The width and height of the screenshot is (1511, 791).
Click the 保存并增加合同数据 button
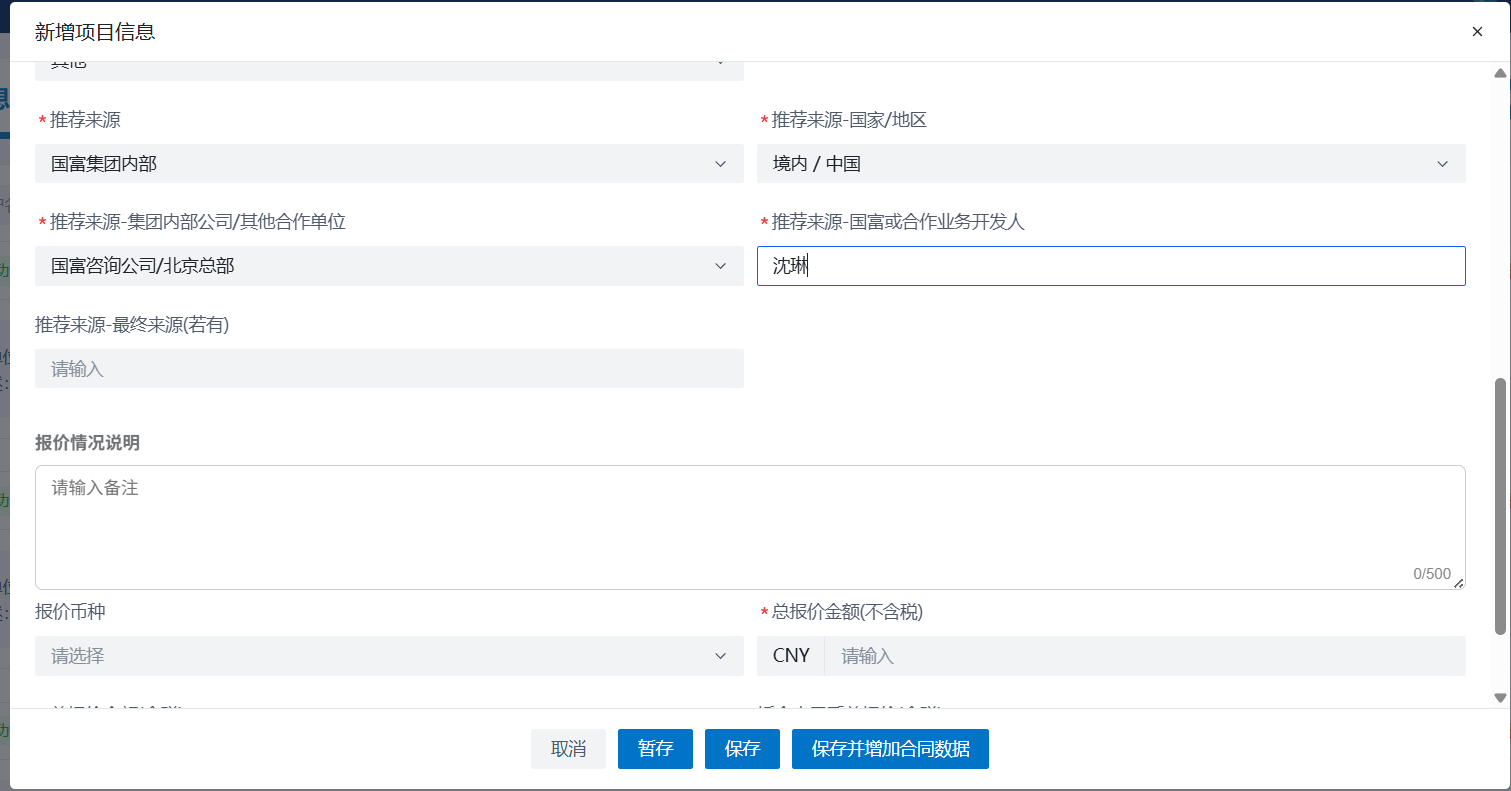[x=890, y=749]
